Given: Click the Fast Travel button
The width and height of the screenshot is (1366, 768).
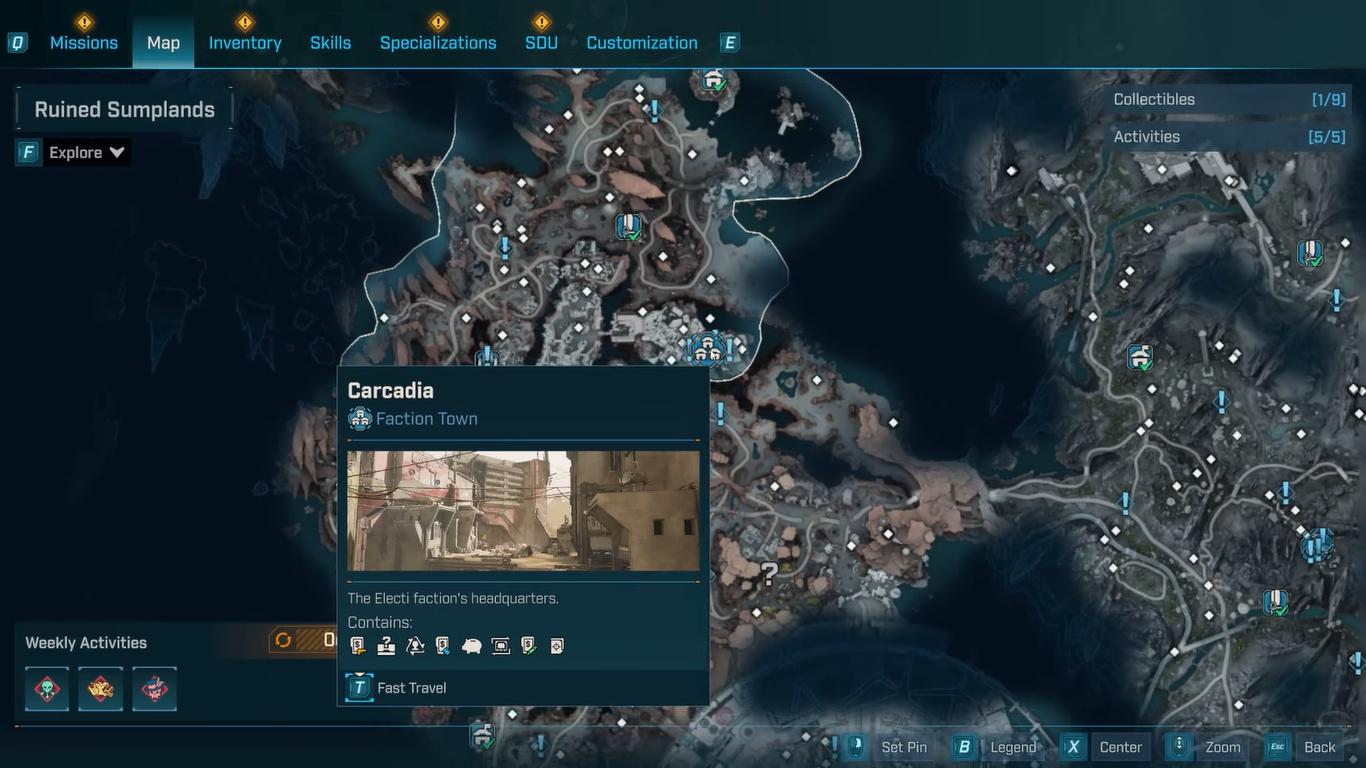Looking at the screenshot, I should point(397,687).
